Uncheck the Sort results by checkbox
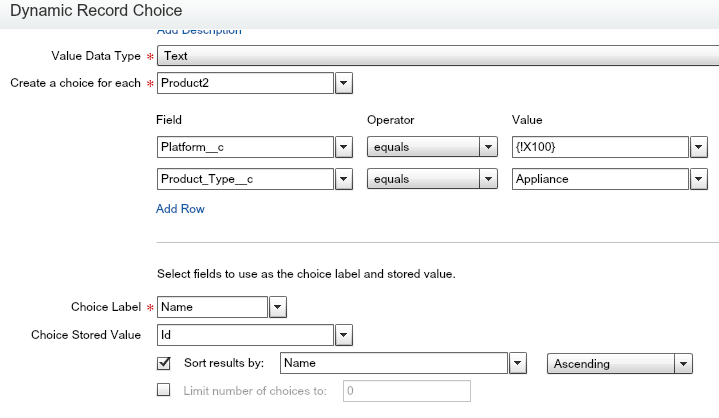 click(x=165, y=363)
